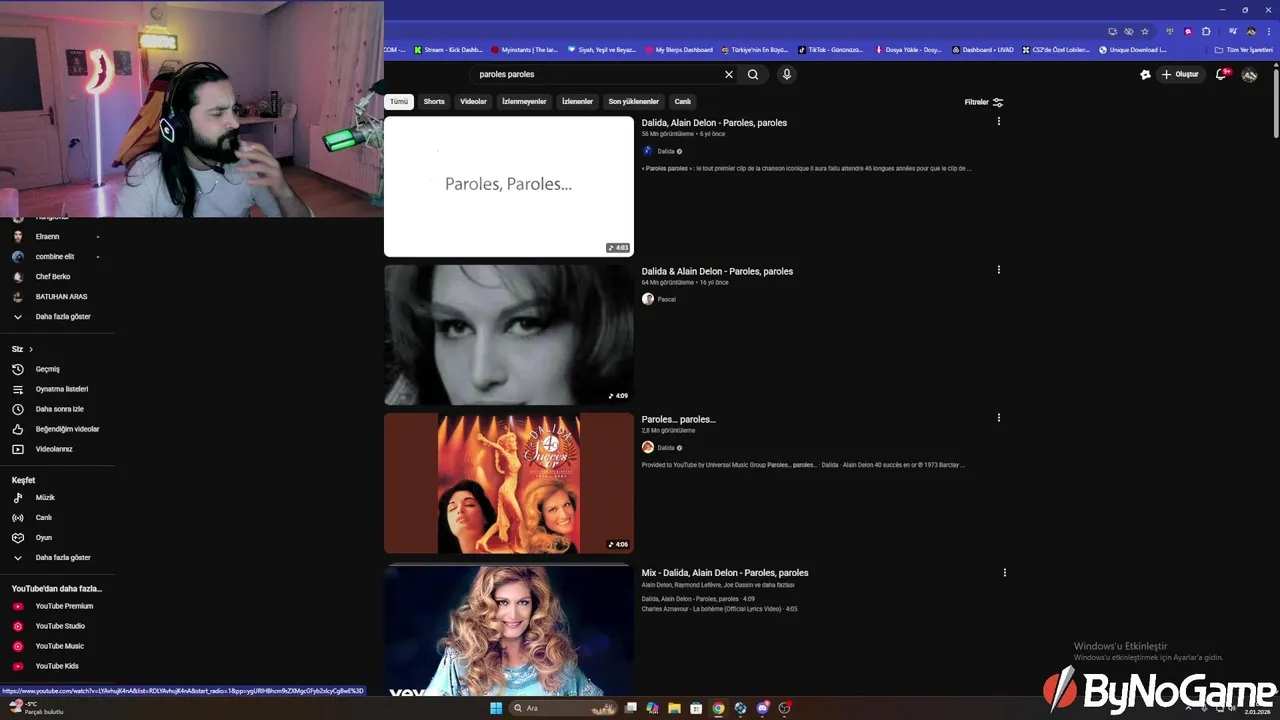Open the 'Tüm Yer İşaretleri' bookmarks folder
This screenshot has width=1280, height=720.
(x=1243, y=50)
